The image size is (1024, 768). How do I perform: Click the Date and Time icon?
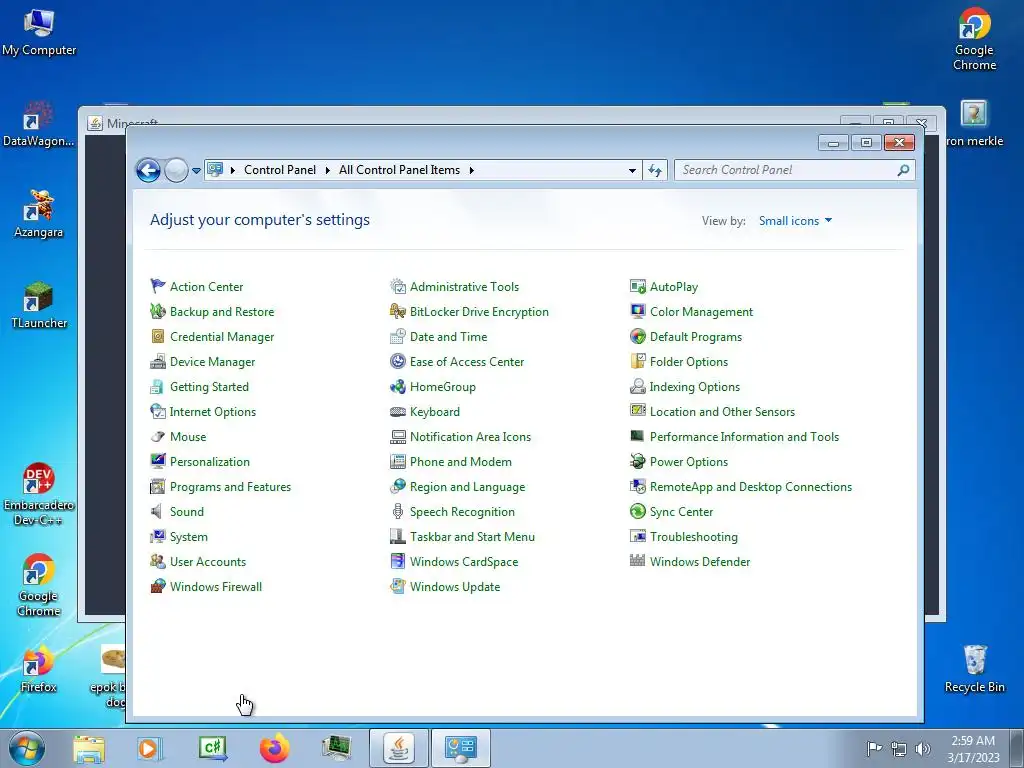pyautogui.click(x=398, y=336)
